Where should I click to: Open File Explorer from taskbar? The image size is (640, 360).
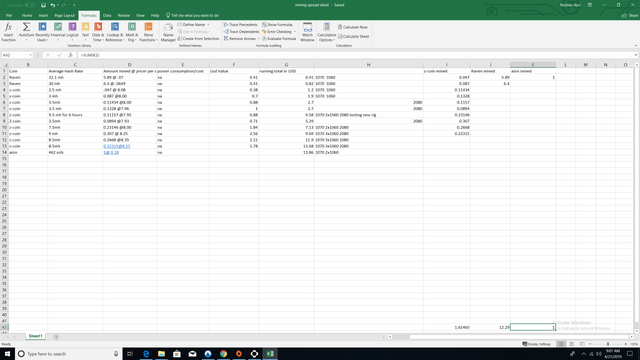pyautogui.click(x=161, y=353)
